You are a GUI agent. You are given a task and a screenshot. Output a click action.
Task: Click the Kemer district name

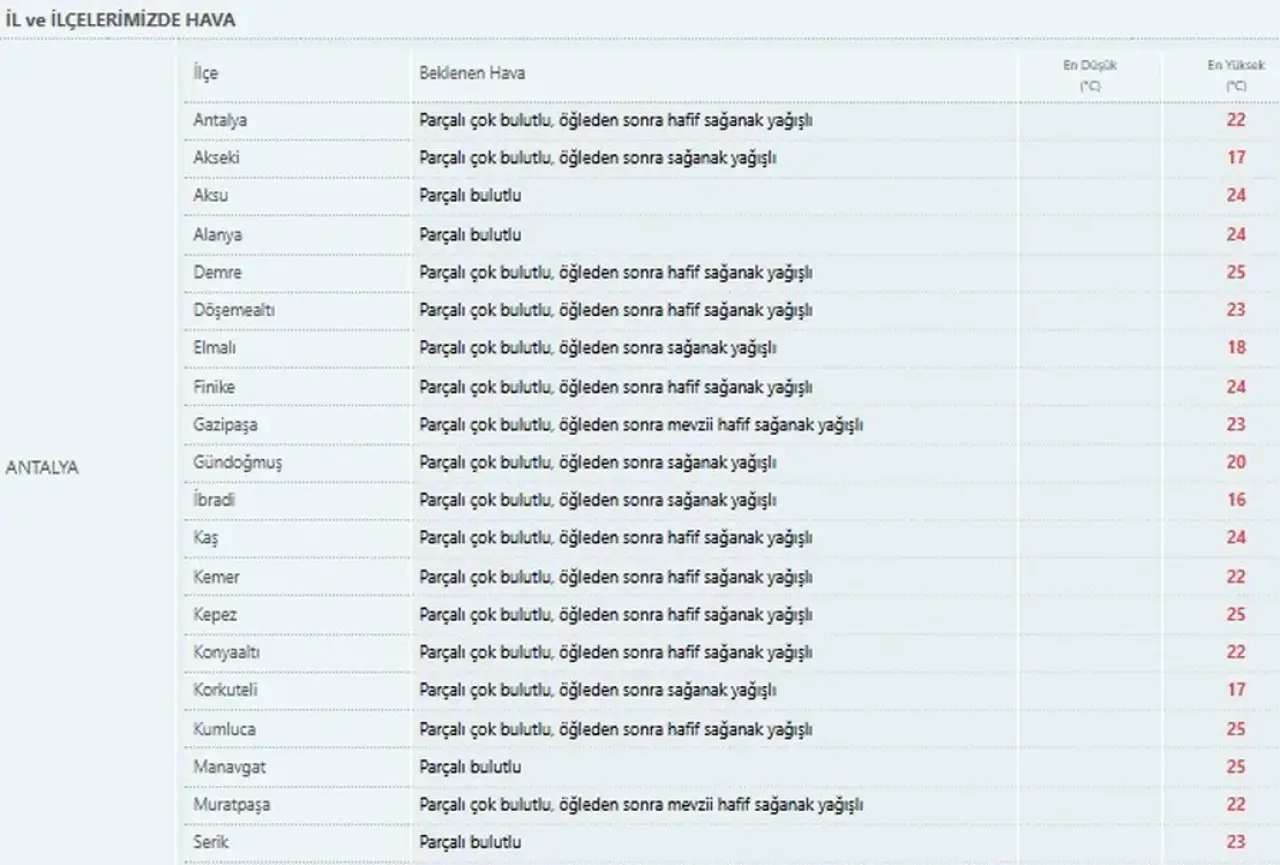[x=216, y=577]
